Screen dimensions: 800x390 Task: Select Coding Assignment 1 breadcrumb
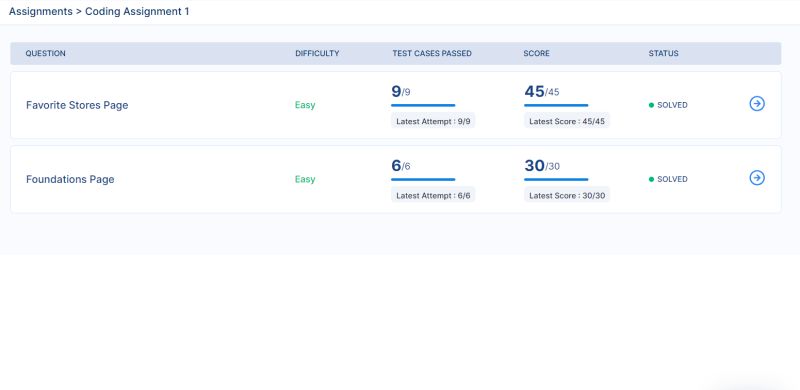pyautogui.click(x=137, y=11)
